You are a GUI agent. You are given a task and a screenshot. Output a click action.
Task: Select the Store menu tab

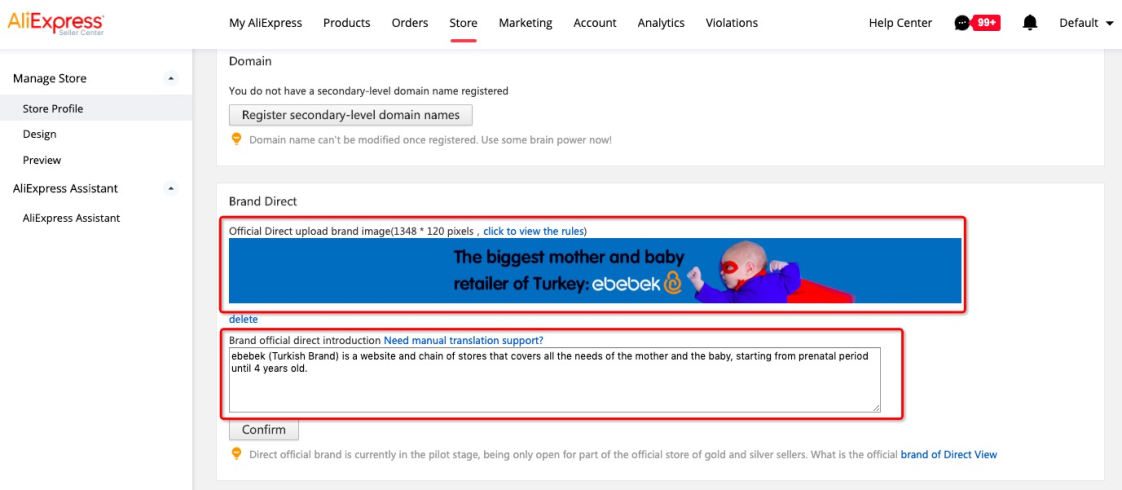click(x=463, y=23)
